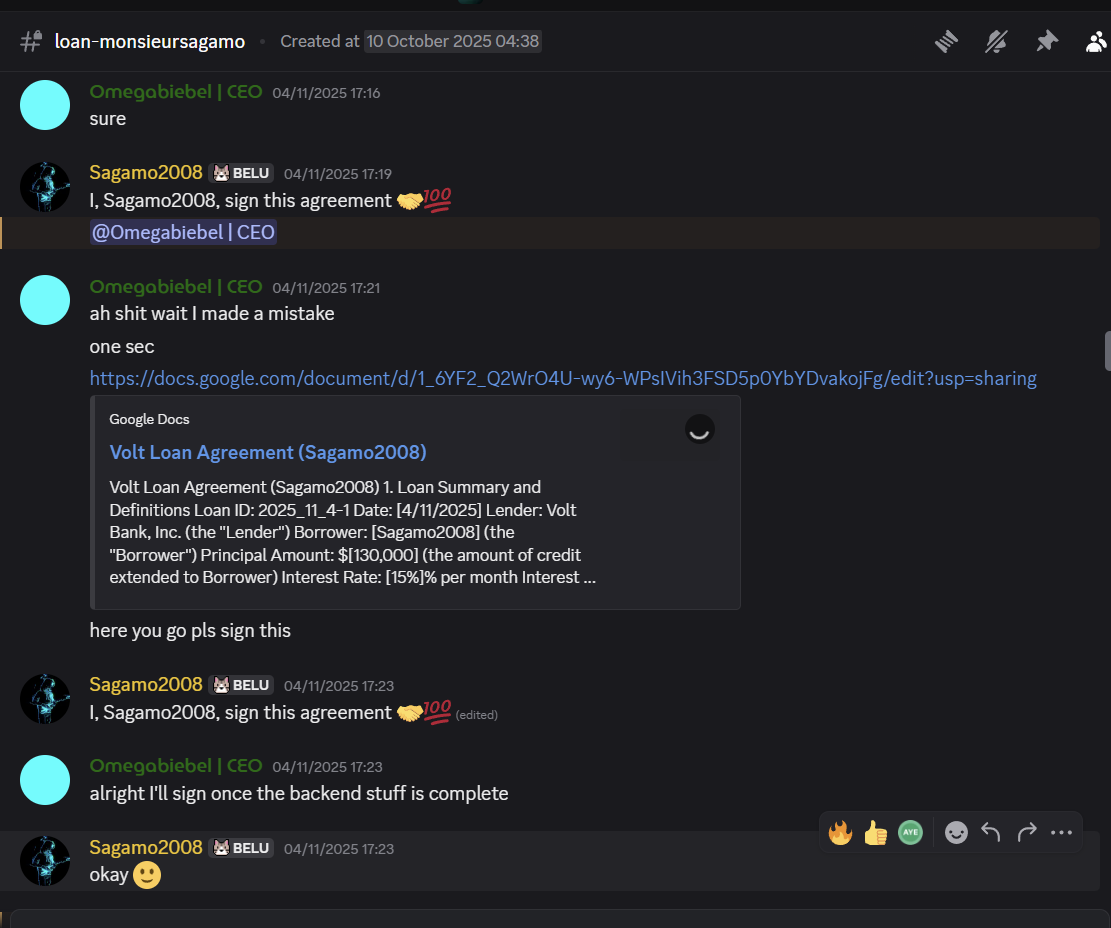React with the thumbs up emoji

pyautogui.click(x=875, y=832)
